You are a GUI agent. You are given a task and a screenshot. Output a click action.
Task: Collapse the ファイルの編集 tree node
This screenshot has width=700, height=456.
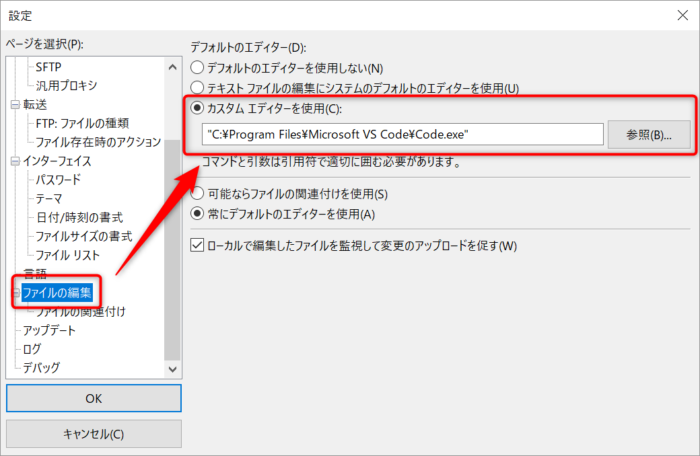[x=15, y=292]
